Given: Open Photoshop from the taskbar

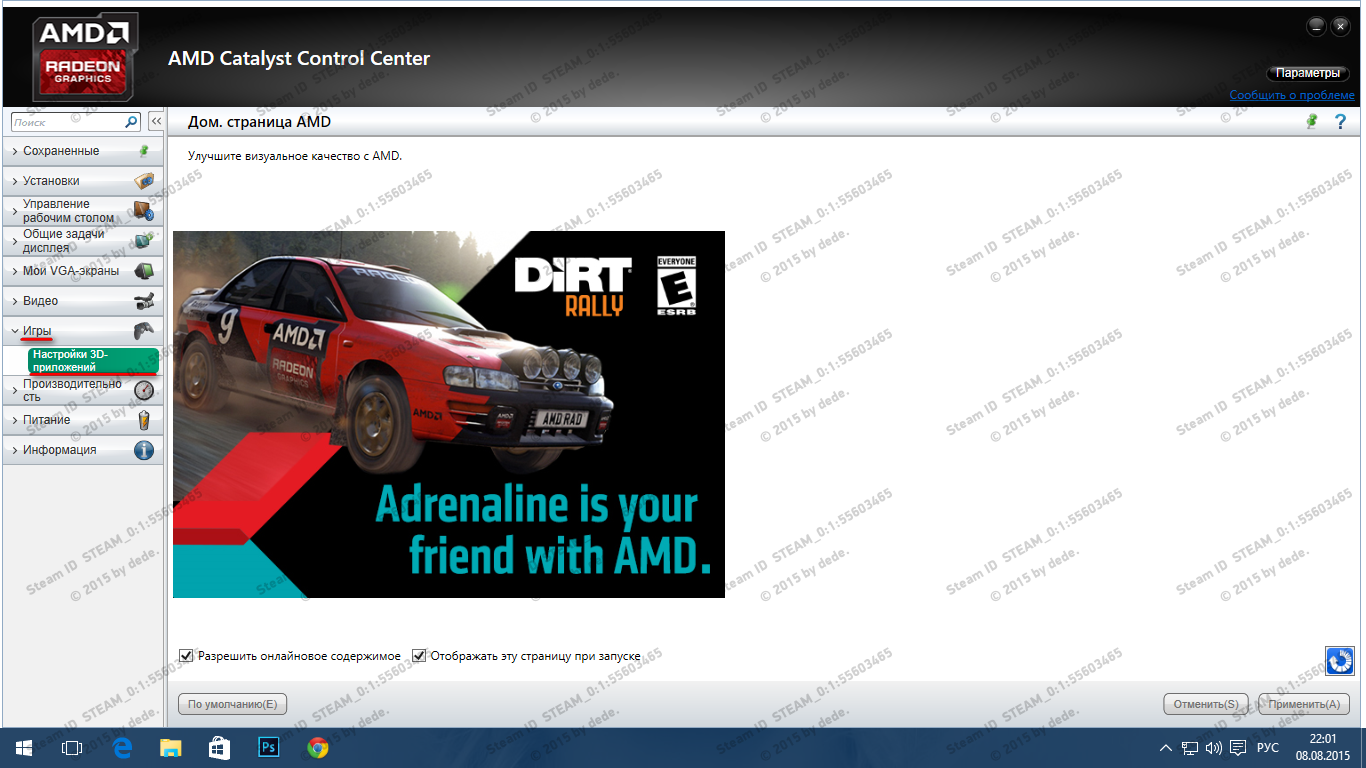Looking at the screenshot, I should pyautogui.click(x=268, y=747).
